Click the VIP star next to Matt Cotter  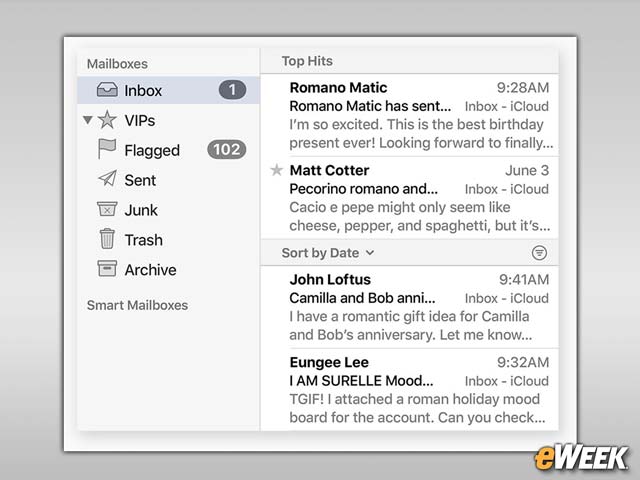(x=277, y=170)
